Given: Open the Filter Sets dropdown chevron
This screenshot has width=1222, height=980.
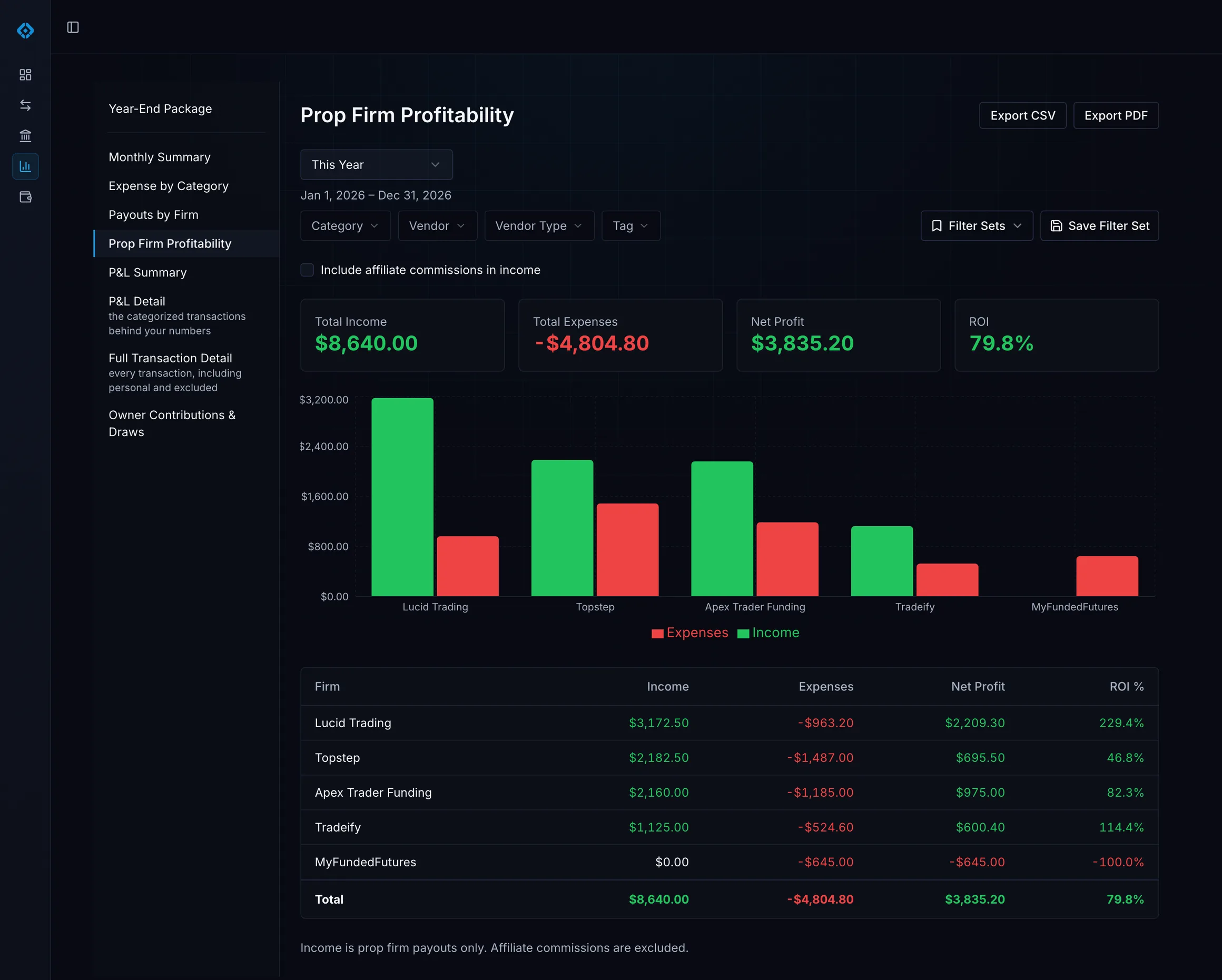Looking at the screenshot, I should (x=1018, y=225).
